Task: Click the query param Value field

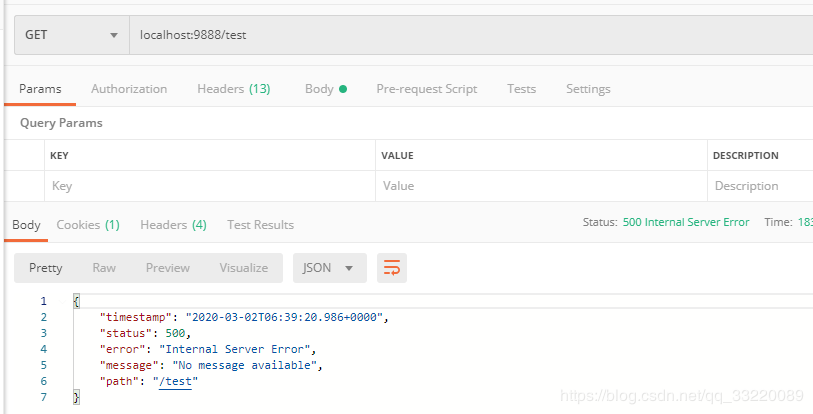Action: click(540, 186)
